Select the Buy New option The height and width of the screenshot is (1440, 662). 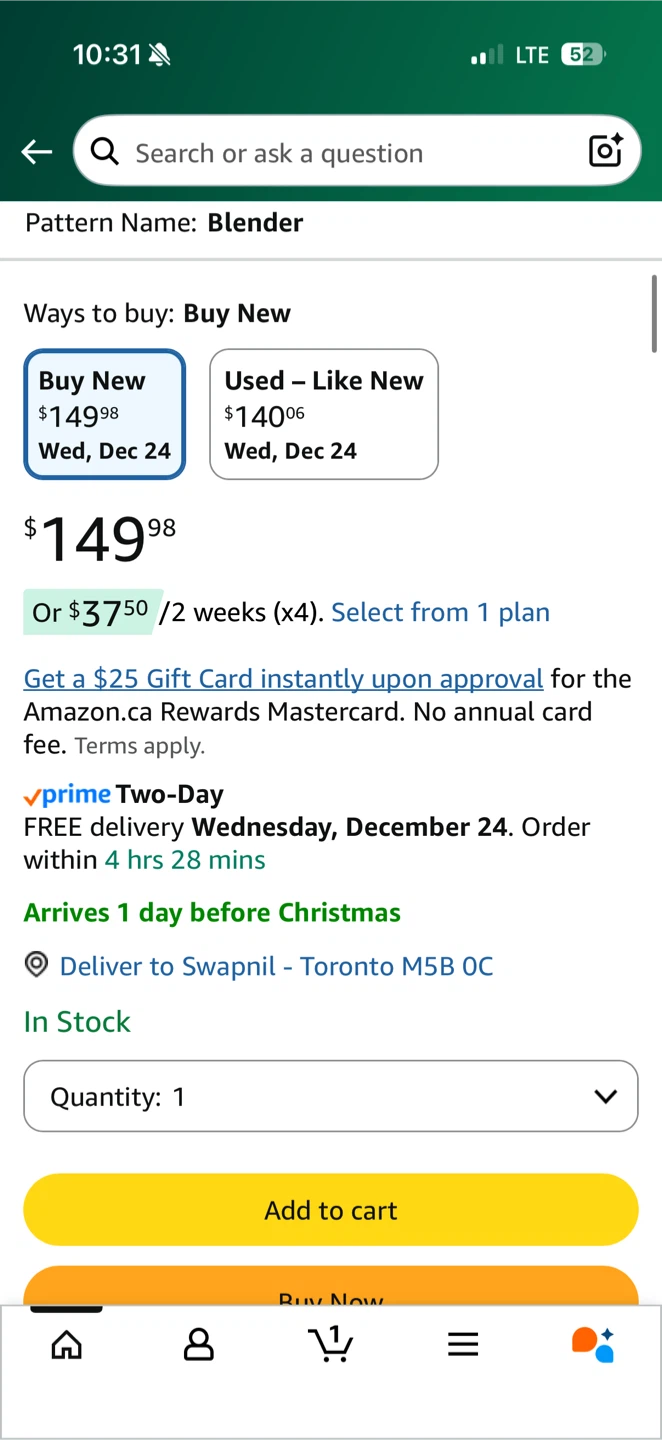(105, 414)
